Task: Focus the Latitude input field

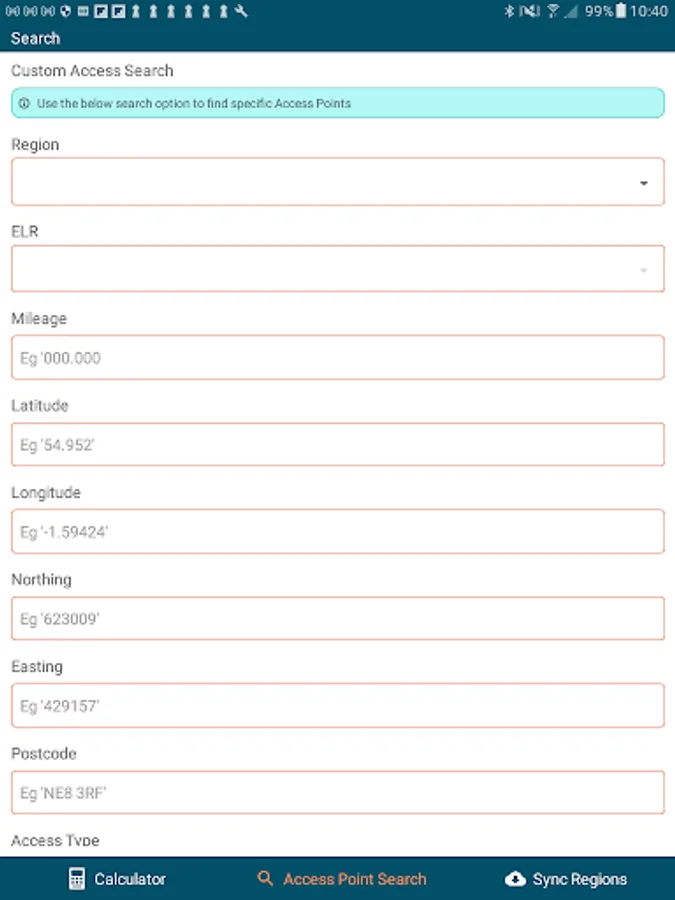Action: (x=337, y=444)
